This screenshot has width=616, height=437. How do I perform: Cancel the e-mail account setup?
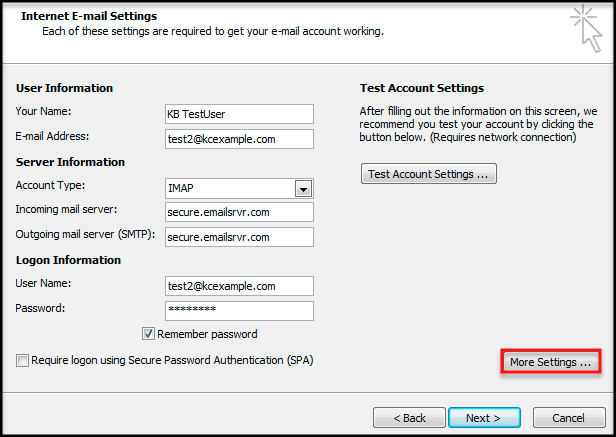(x=569, y=417)
